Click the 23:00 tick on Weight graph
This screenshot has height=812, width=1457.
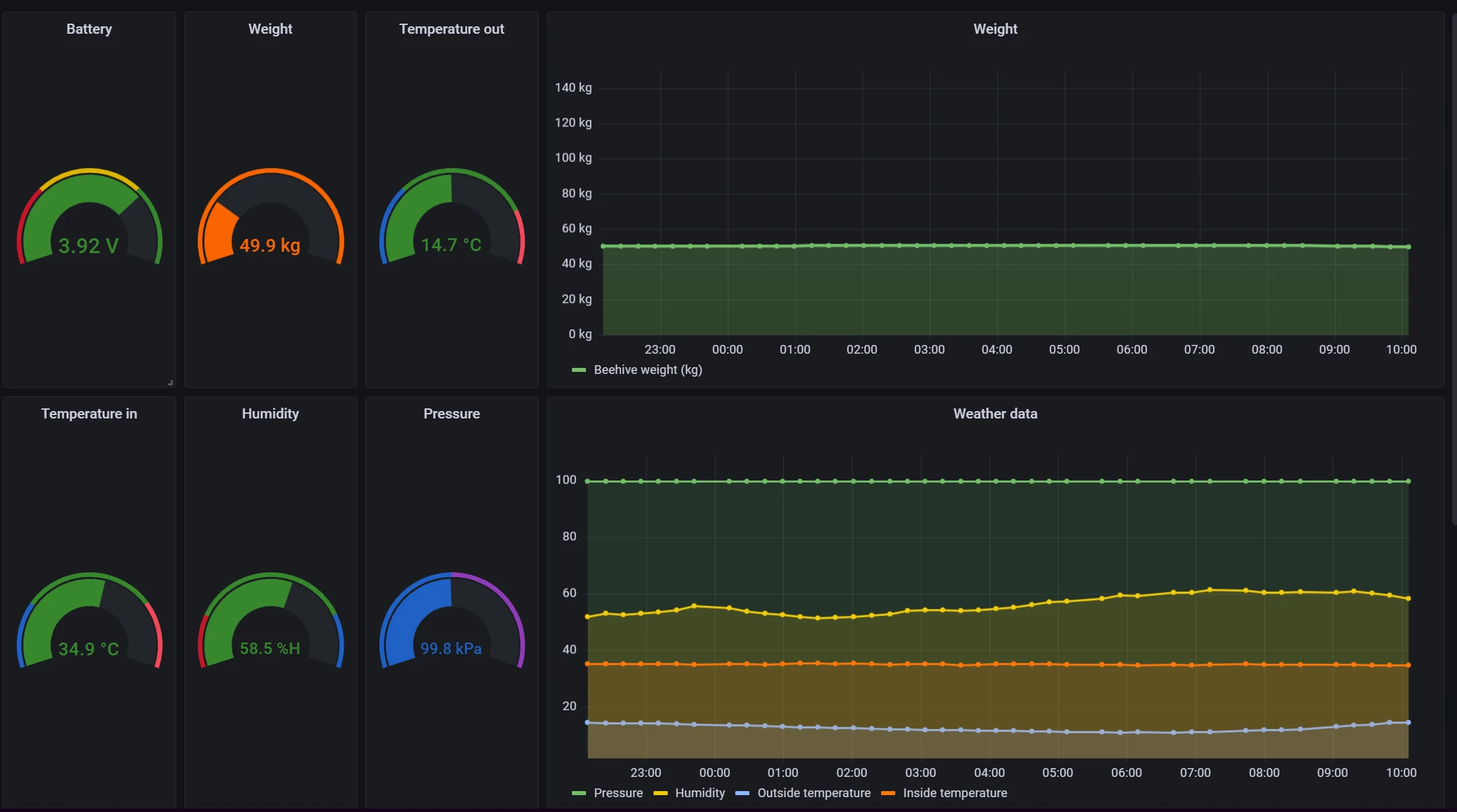(x=660, y=350)
